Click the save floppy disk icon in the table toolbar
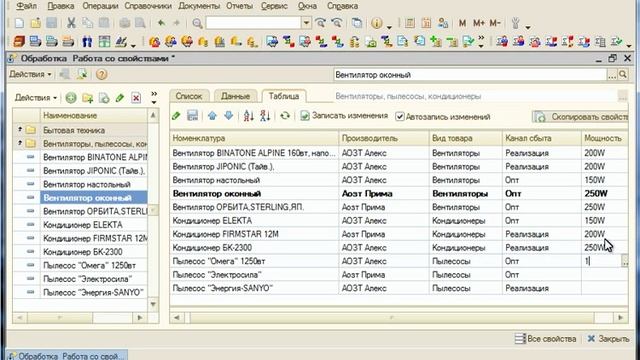Viewport: 640px width, 360px height. 192,116
